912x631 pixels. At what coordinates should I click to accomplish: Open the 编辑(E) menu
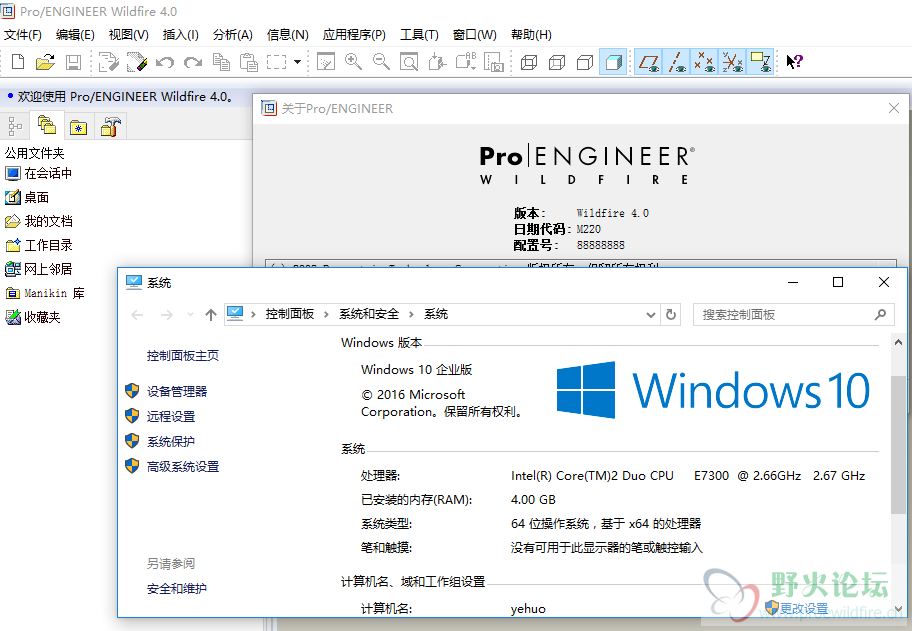tap(75, 35)
